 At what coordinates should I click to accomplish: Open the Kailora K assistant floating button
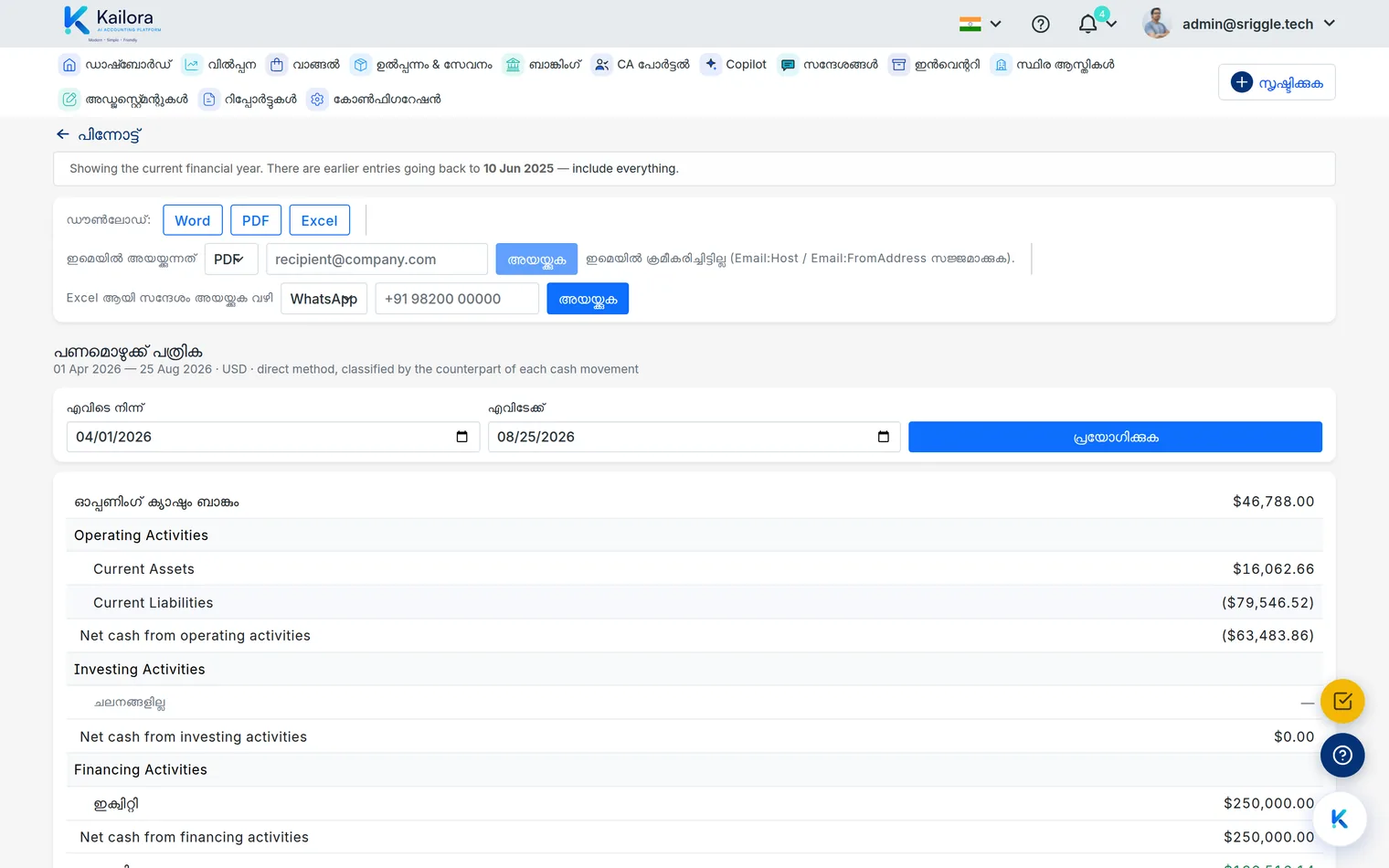(1340, 819)
